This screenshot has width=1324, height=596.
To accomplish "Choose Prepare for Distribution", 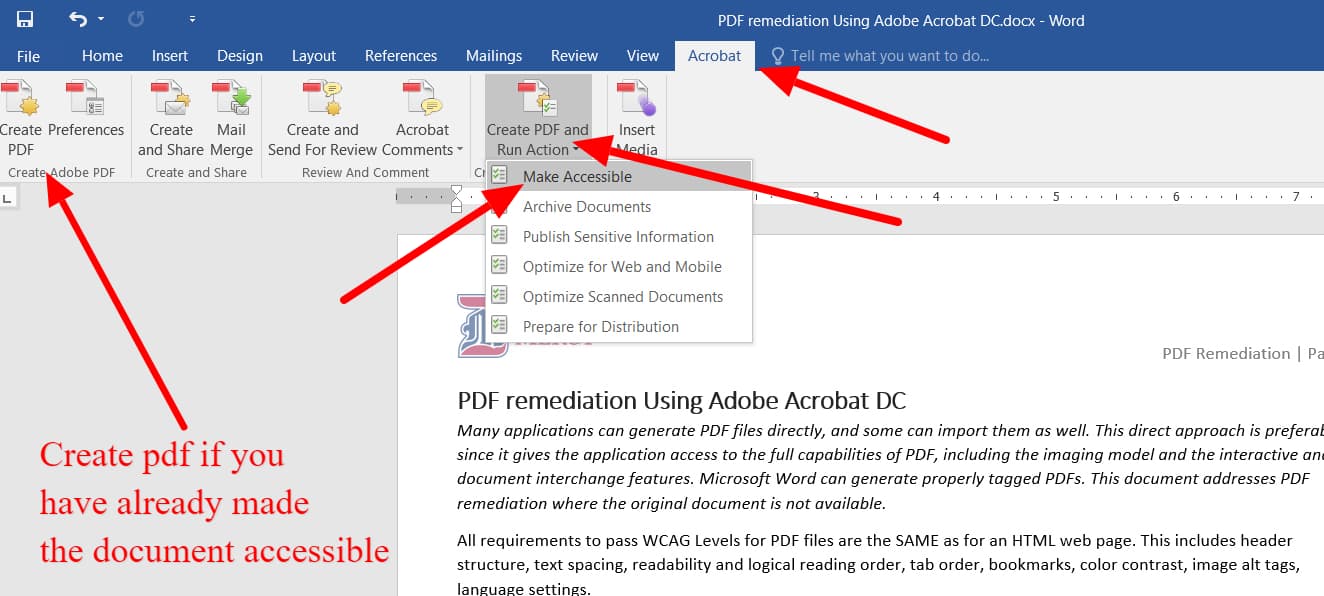I will click(x=618, y=326).
